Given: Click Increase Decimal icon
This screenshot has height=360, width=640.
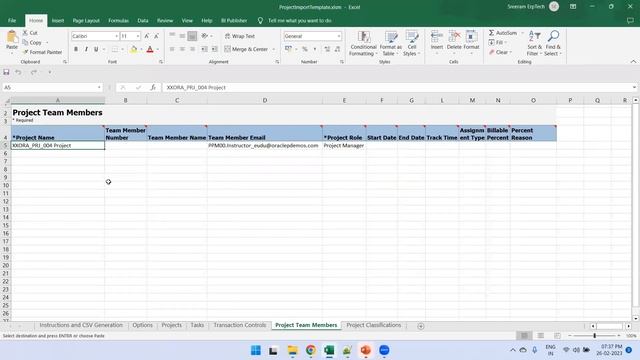Looking at the screenshot, I should pyautogui.click(x=327, y=49).
